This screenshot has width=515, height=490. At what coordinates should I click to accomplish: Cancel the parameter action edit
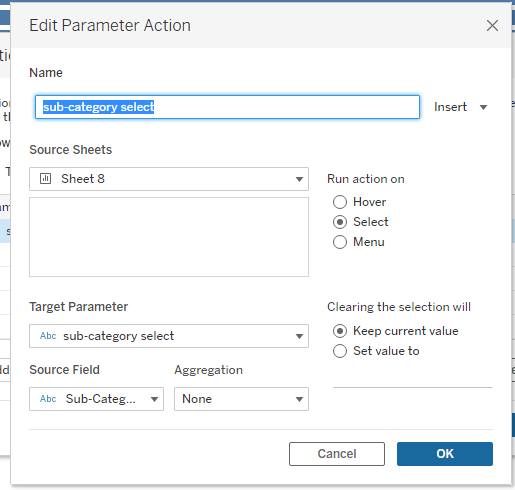[x=337, y=454]
